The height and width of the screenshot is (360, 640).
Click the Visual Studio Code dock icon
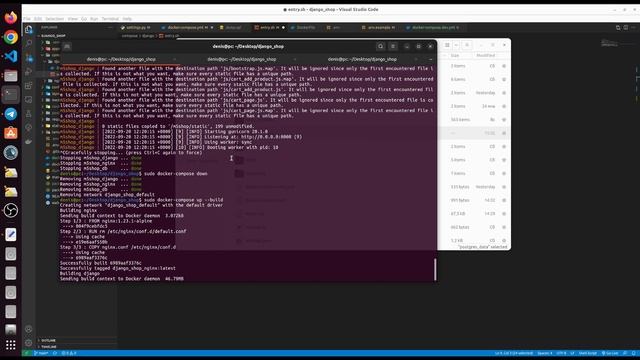[11, 56]
